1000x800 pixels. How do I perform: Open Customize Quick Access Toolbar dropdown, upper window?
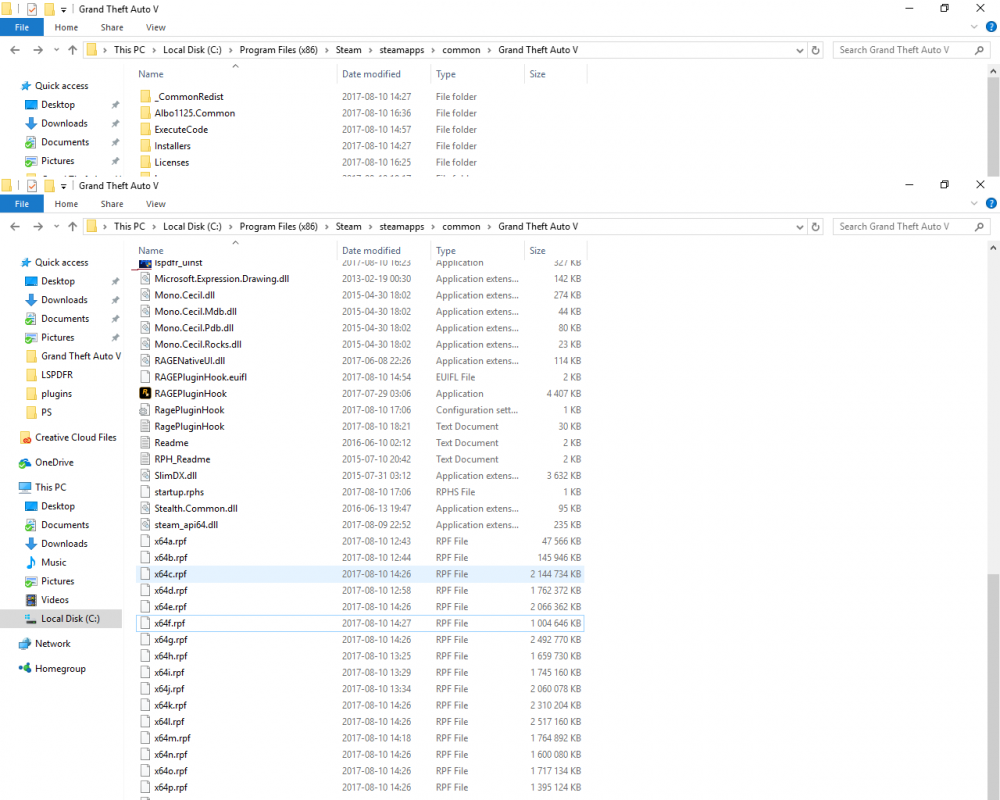pyautogui.click(x=63, y=10)
